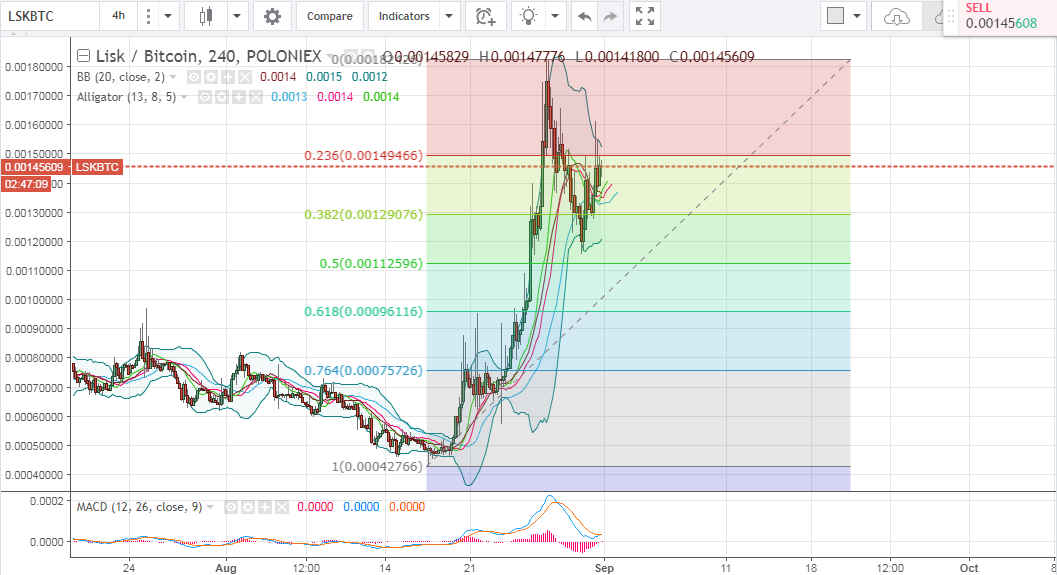1057x575 pixels.
Task: Open the BB (20, close, 2) dropdown arrow
Action: click(x=173, y=78)
